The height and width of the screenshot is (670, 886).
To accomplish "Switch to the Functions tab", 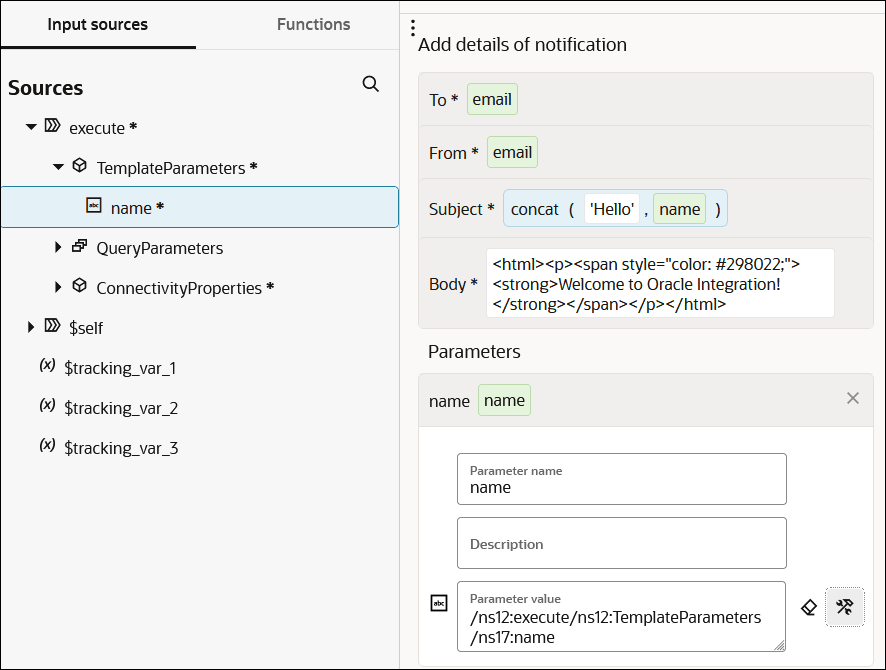I will (313, 24).
